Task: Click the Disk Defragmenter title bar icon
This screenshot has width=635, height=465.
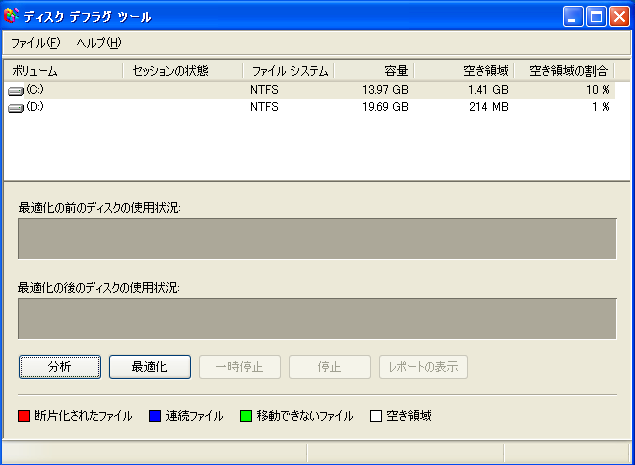Action: [x=11, y=16]
